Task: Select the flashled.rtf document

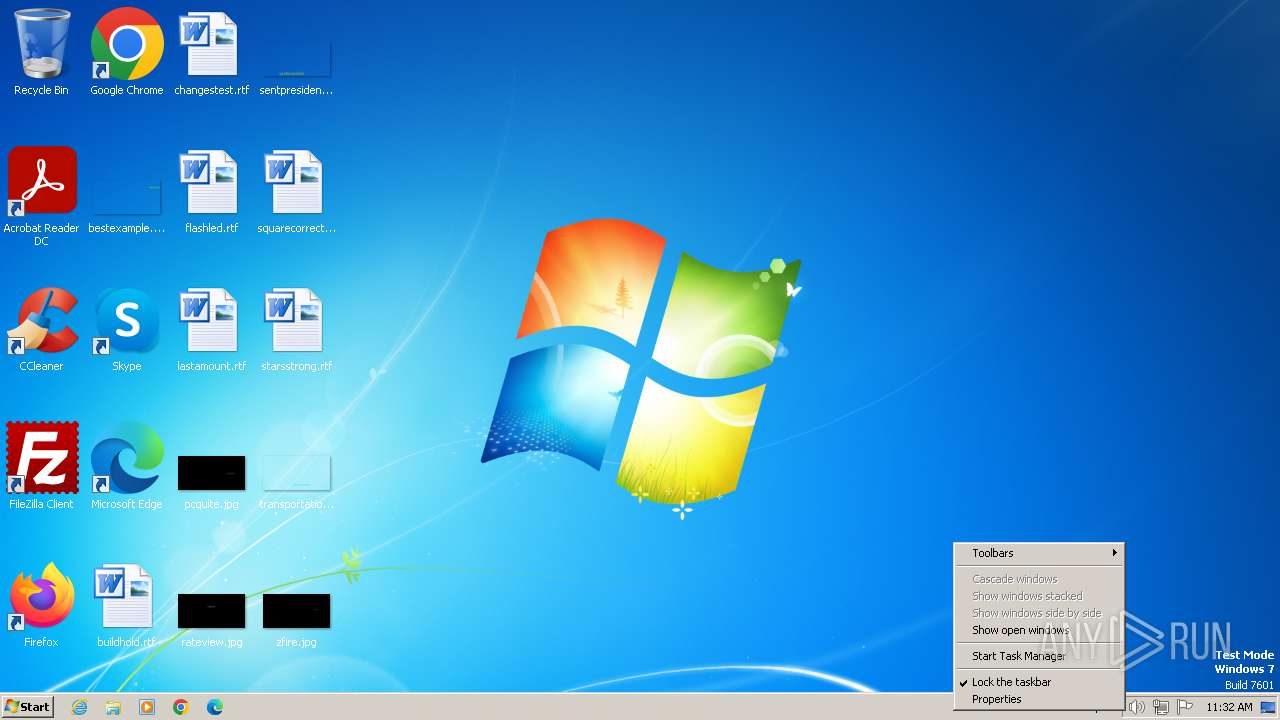Action: click(211, 191)
